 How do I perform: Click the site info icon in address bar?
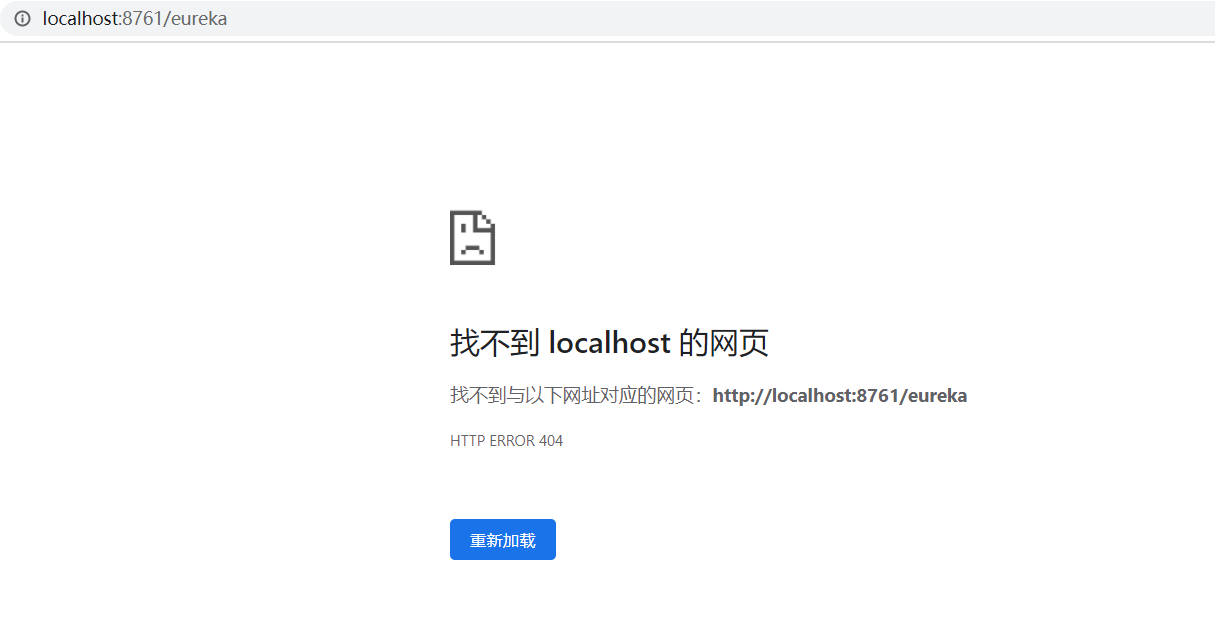[22, 19]
